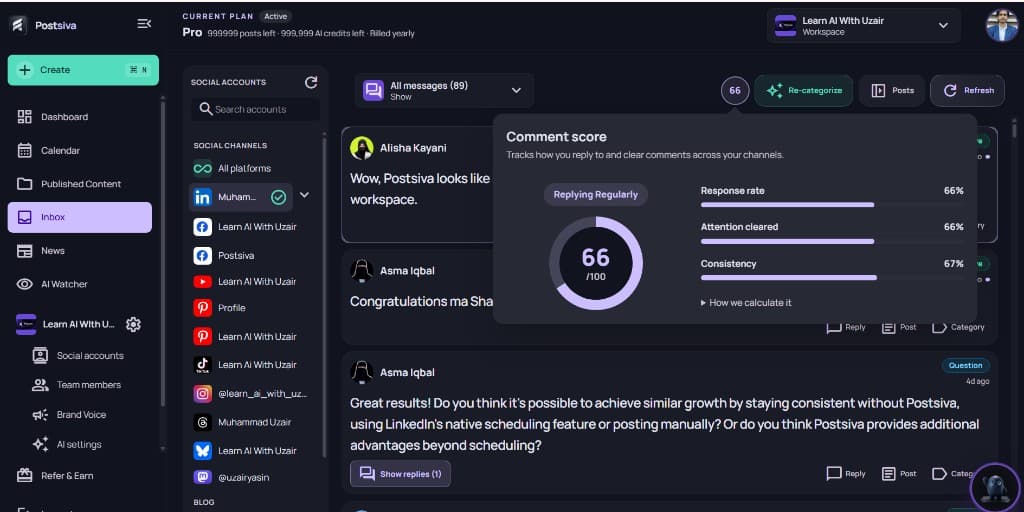Select Mastodon @uzairyasin account

[x=244, y=477]
